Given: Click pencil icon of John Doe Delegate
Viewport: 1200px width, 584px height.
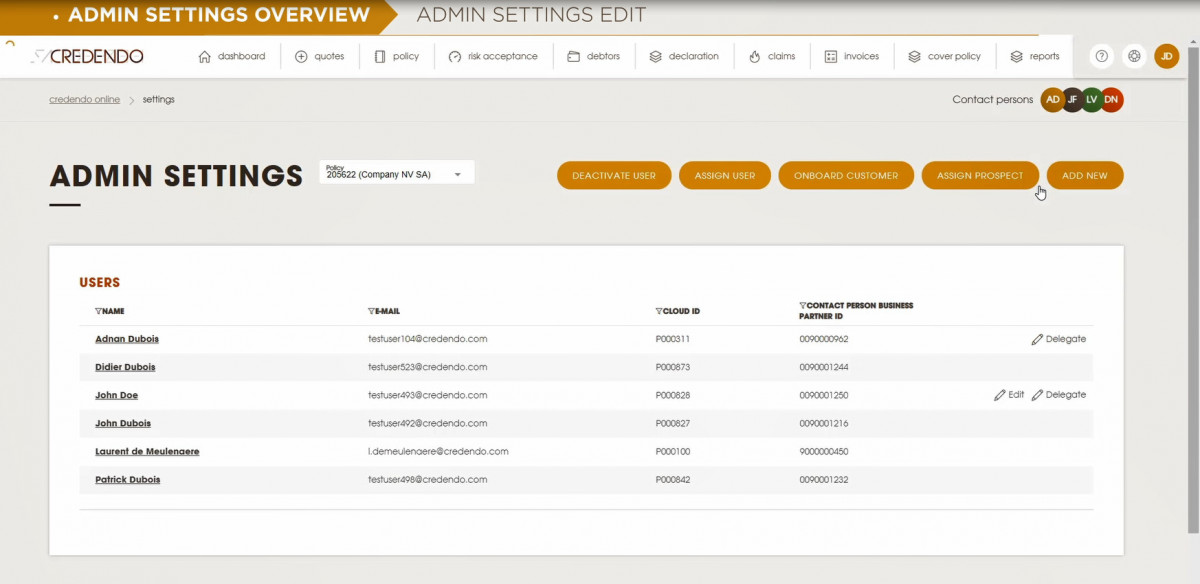Looking at the screenshot, I should (x=1037, y=395).
